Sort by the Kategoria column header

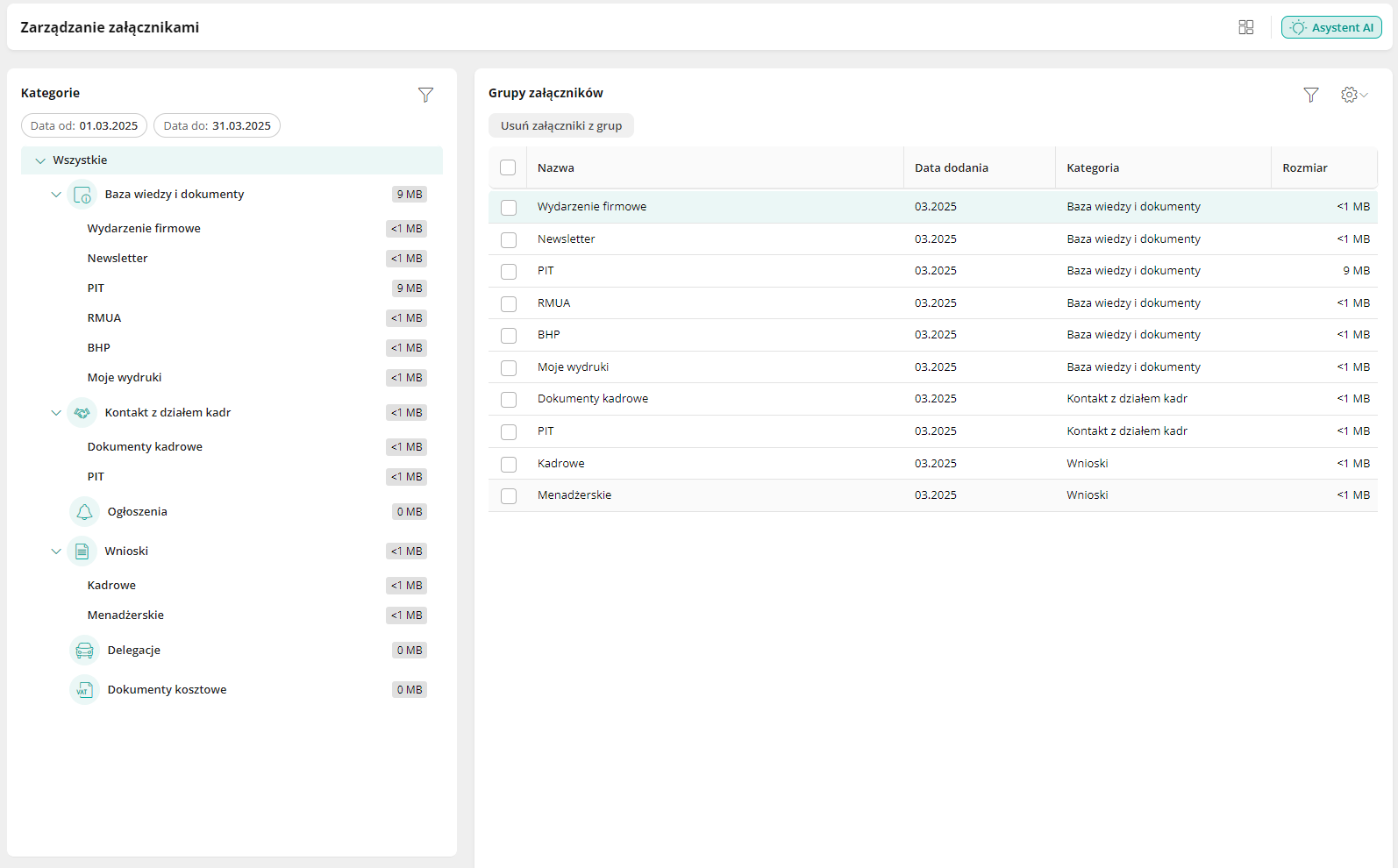click(1093, 167)
